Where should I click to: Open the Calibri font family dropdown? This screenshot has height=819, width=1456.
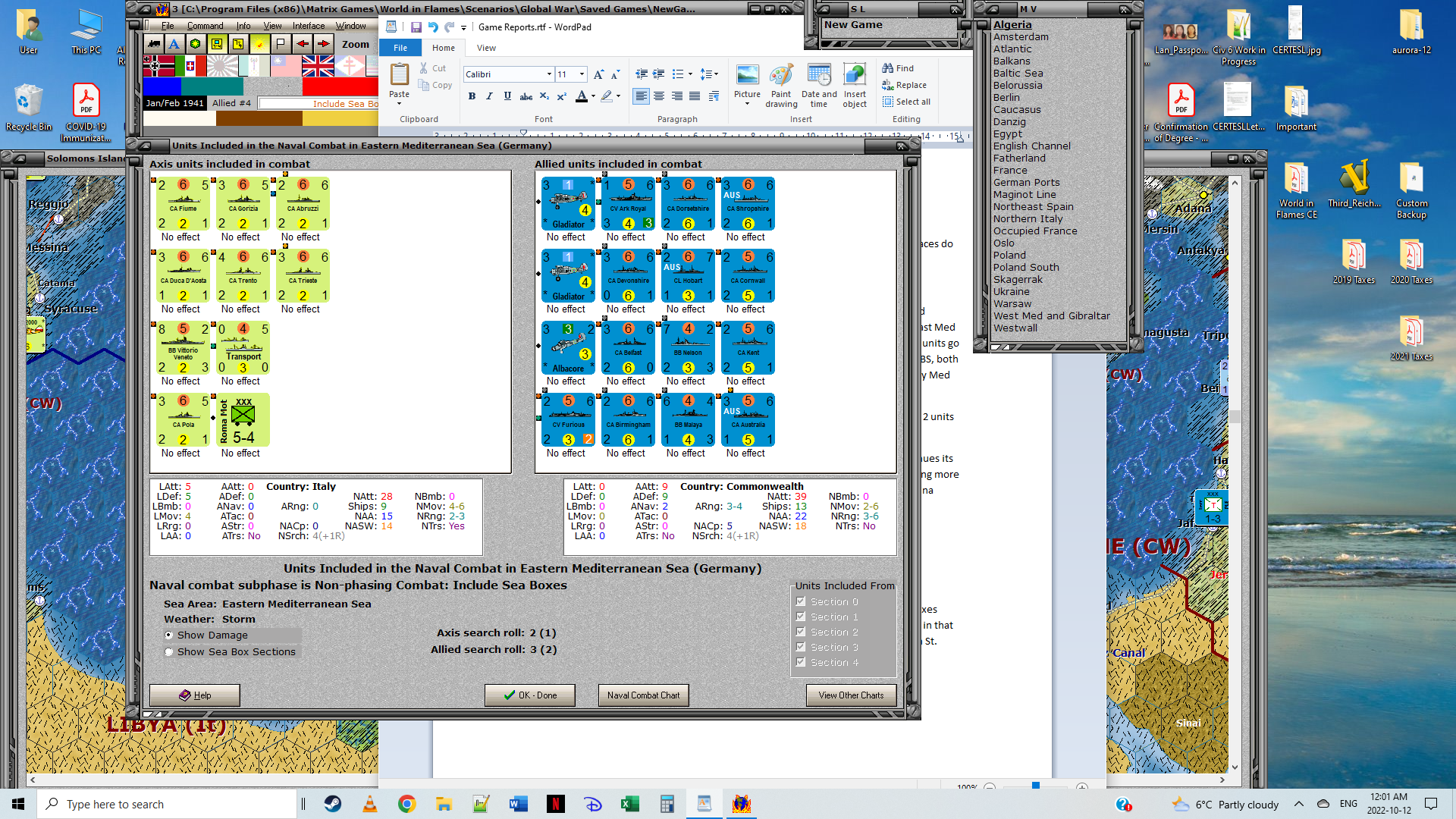tap(549, 74)
